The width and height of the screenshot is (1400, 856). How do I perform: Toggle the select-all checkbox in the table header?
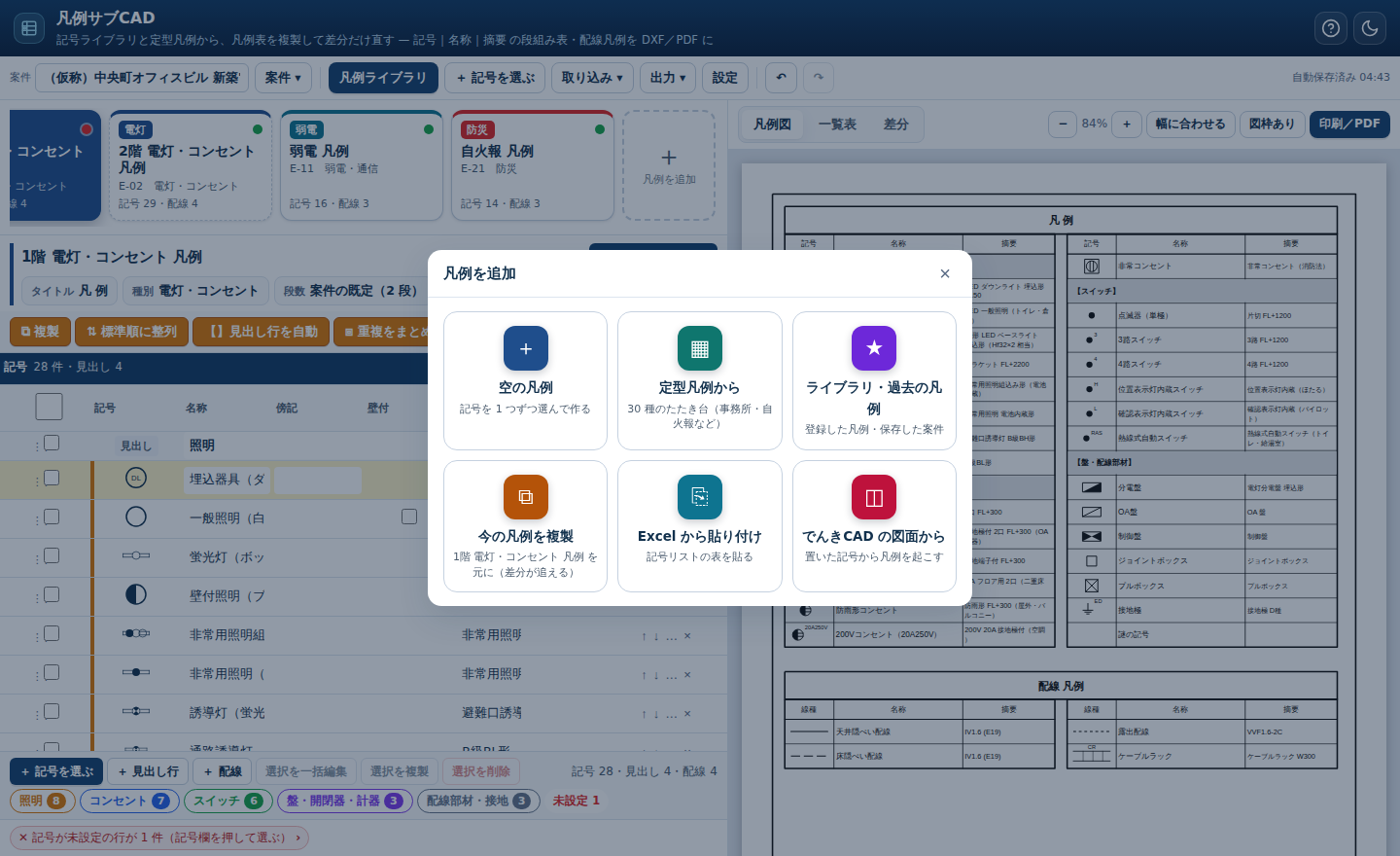coord(49,407)
